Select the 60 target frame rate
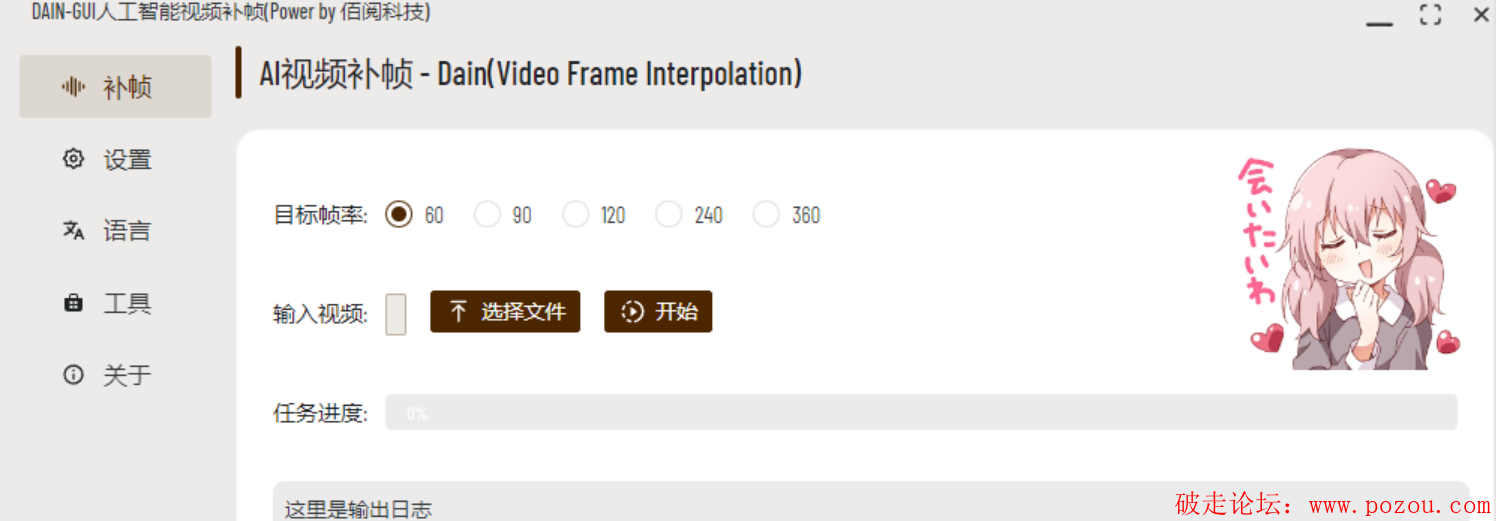 point(398,214)
